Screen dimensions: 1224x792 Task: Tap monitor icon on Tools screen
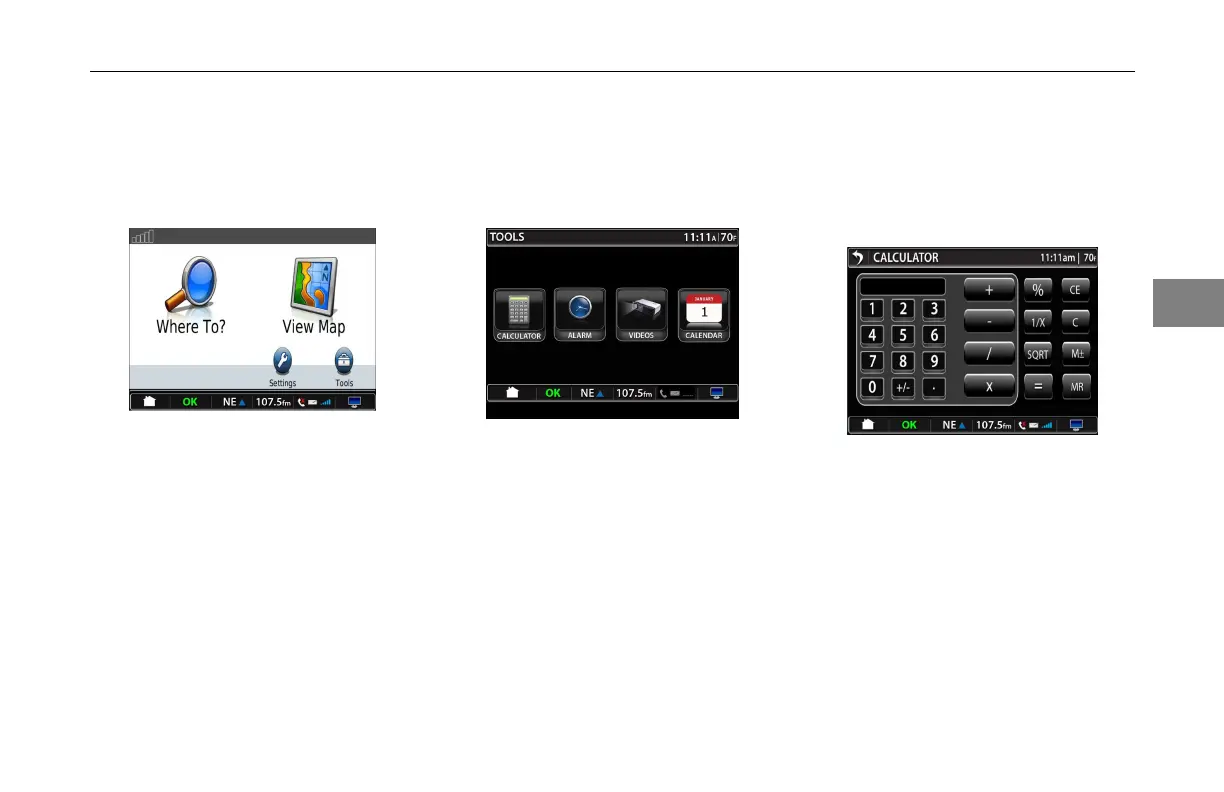point(716,393)
